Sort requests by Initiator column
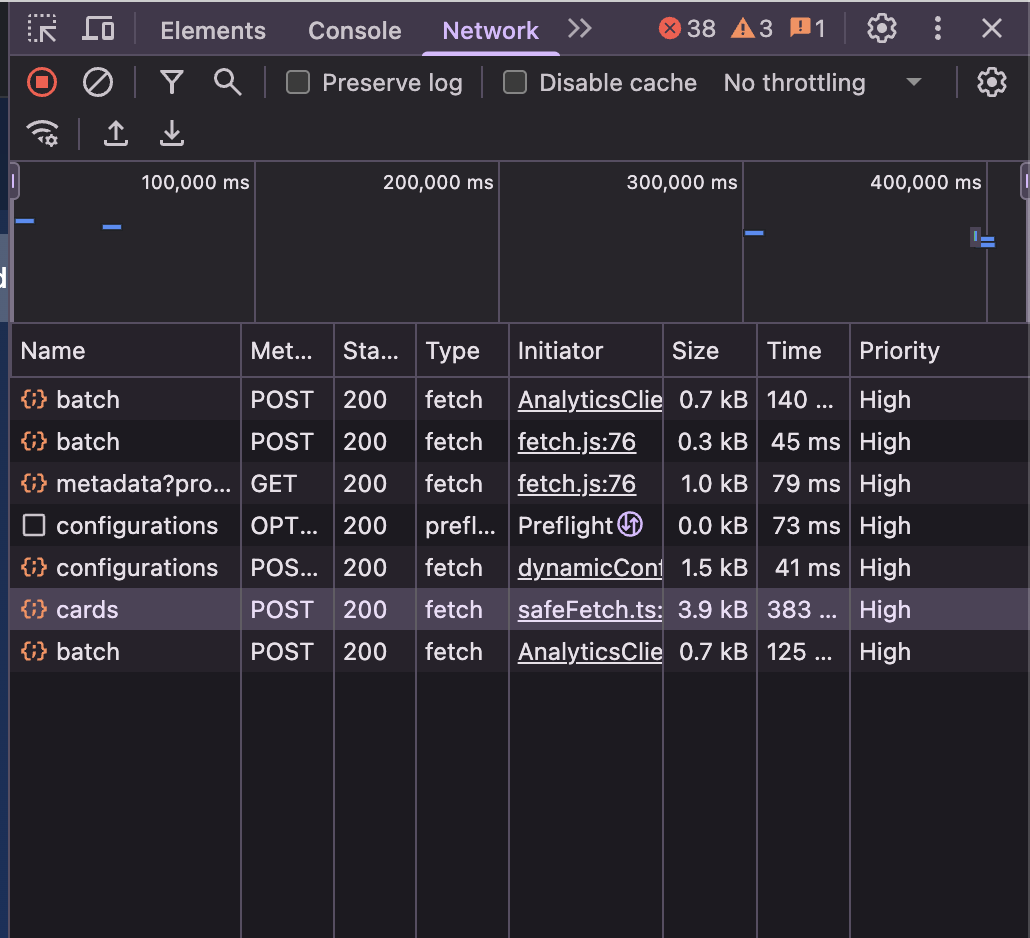Viewport: 1030px width, 938px height. pos(586,351)
